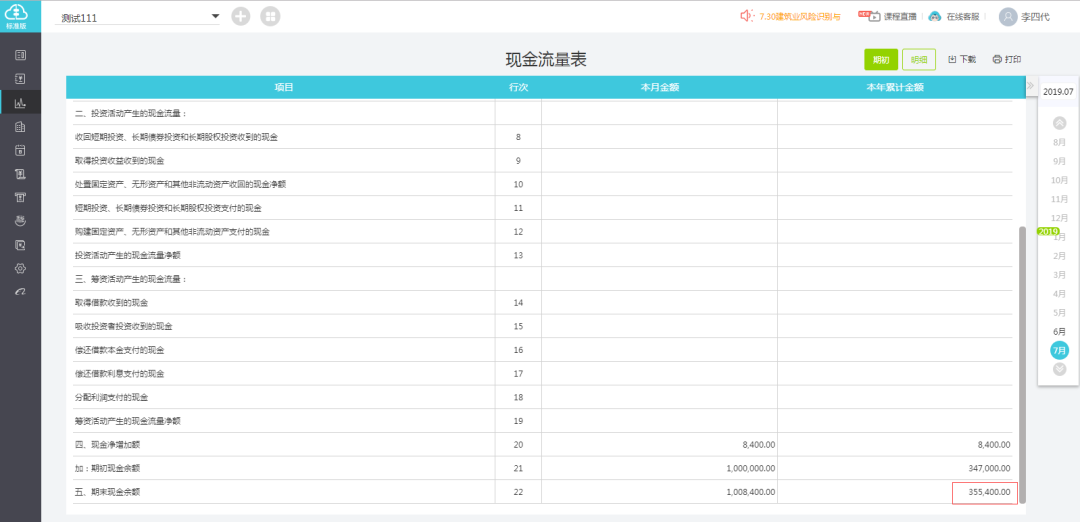Switch to the 明细 view

click(918, 60)
